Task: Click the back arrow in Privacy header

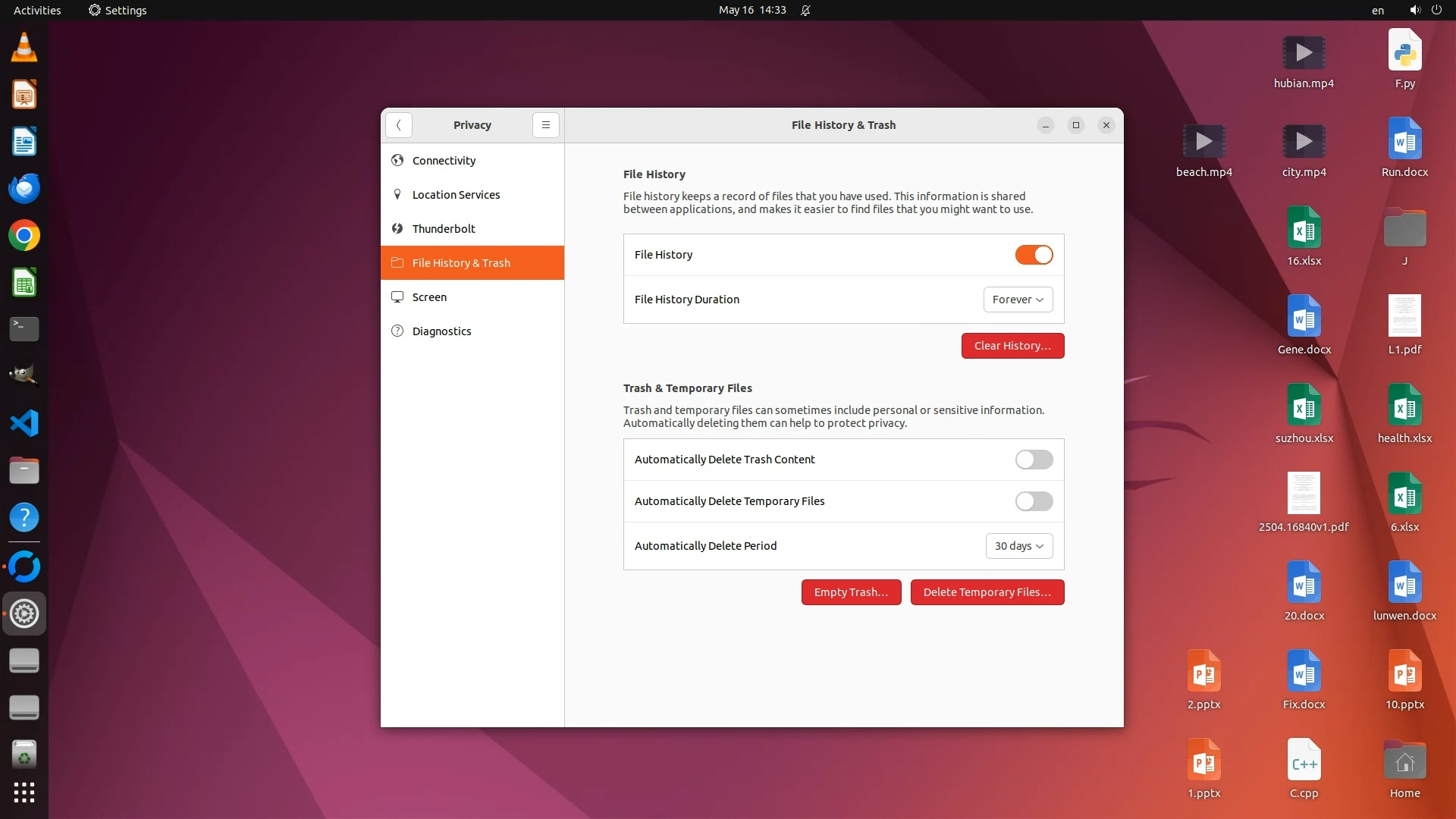Action: click(x=398, y=125)
